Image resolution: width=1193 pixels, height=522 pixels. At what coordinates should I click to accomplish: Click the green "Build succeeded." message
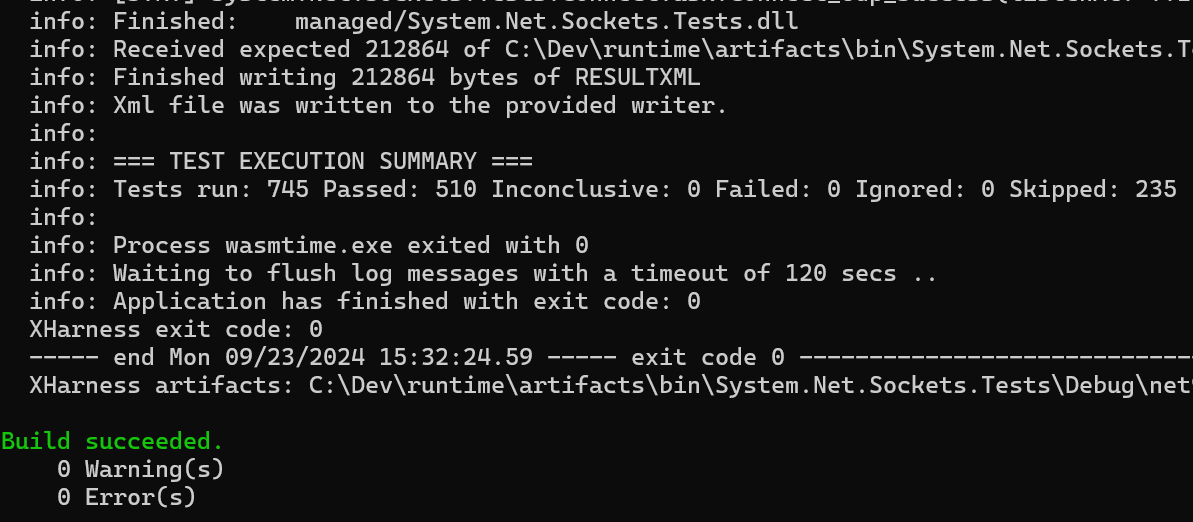coord(112,441)
